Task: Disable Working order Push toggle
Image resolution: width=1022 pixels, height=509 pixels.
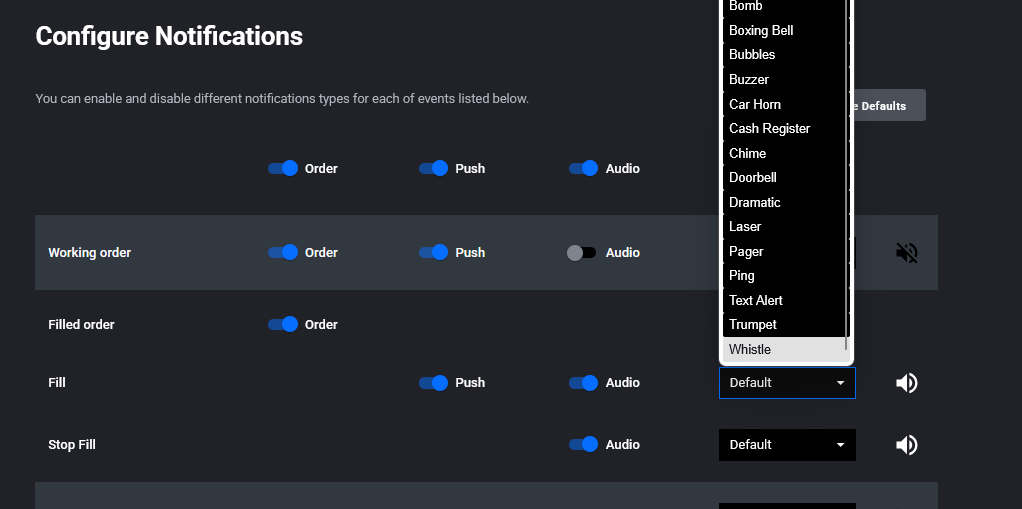Action: pos(433,252)
